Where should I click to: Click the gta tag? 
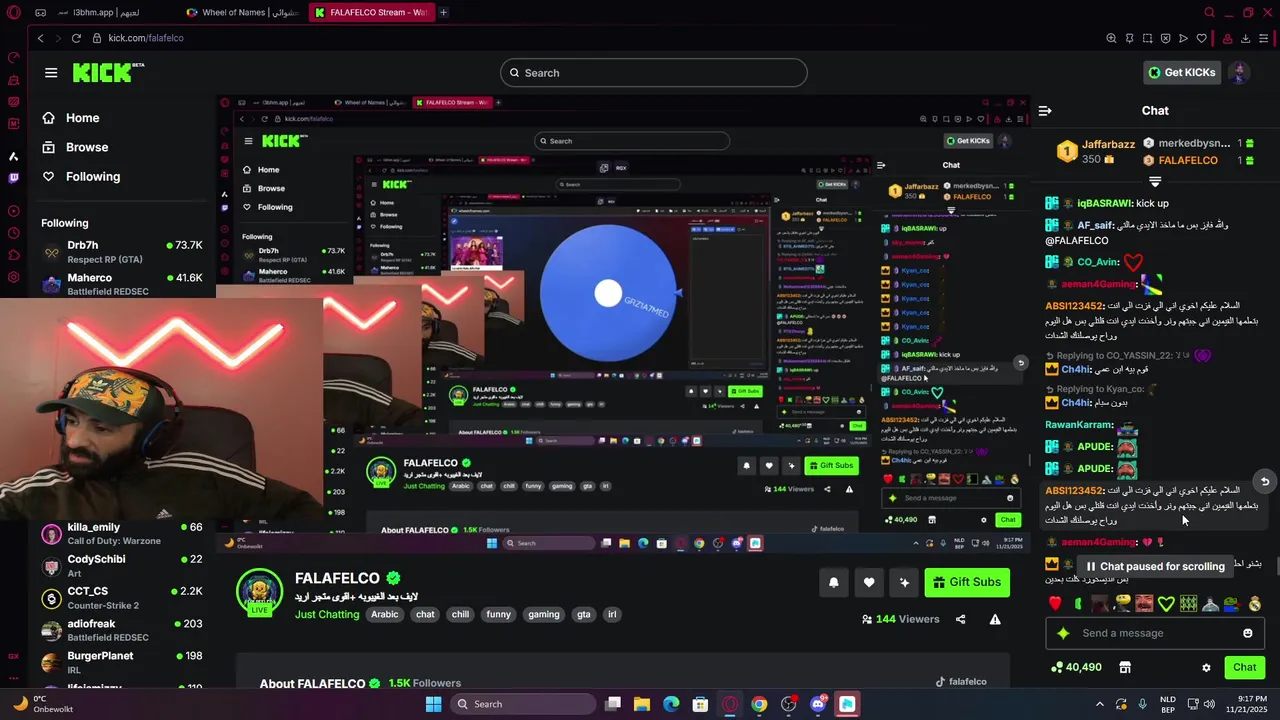click(584, 614)
